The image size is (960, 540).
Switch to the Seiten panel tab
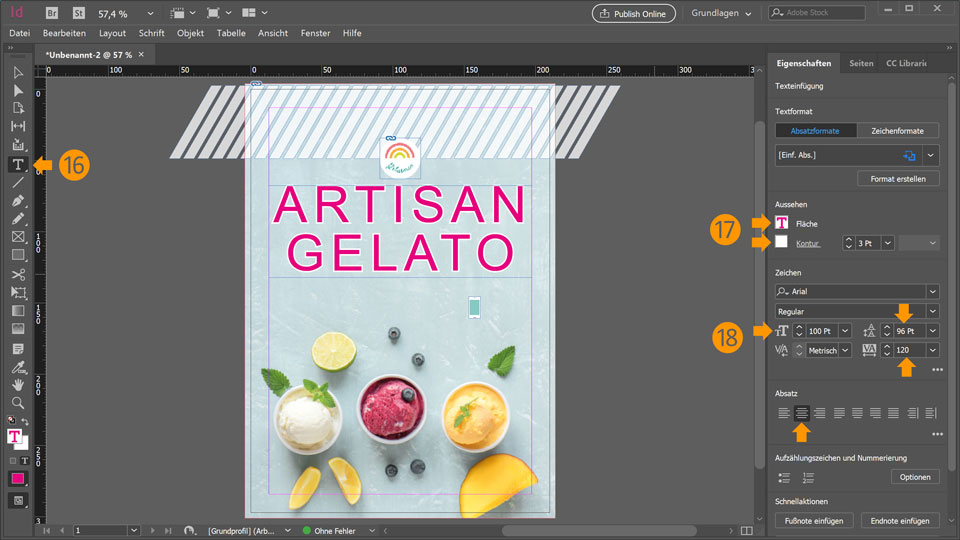point(861,63)
